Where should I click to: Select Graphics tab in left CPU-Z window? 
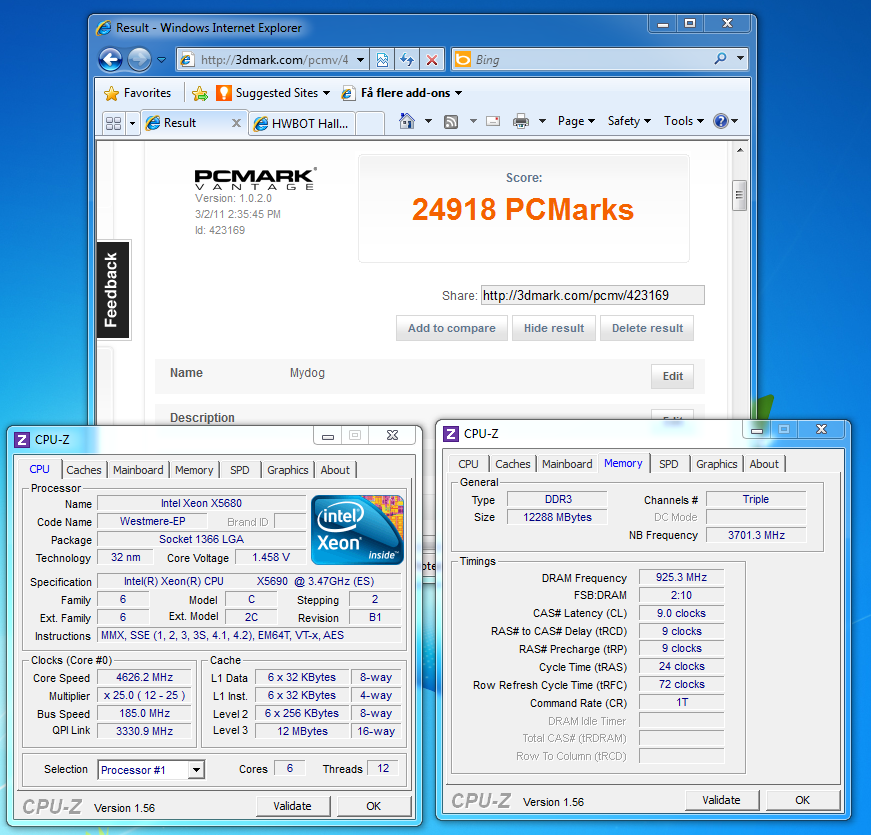pyautogui.click(x=288, y=470)
